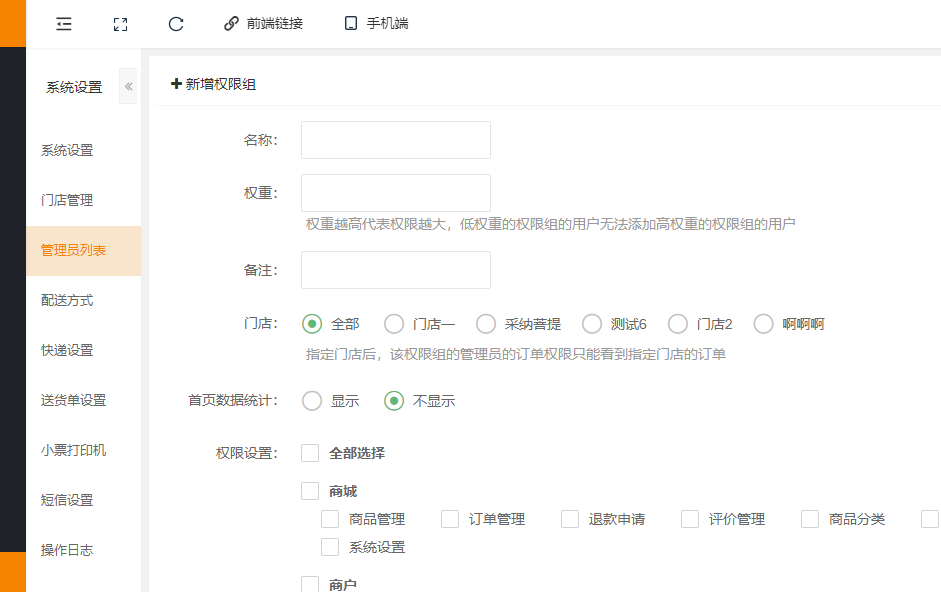Open the 手机端 mobile view
Screen dimensions: 941x592
pos(376,24)
